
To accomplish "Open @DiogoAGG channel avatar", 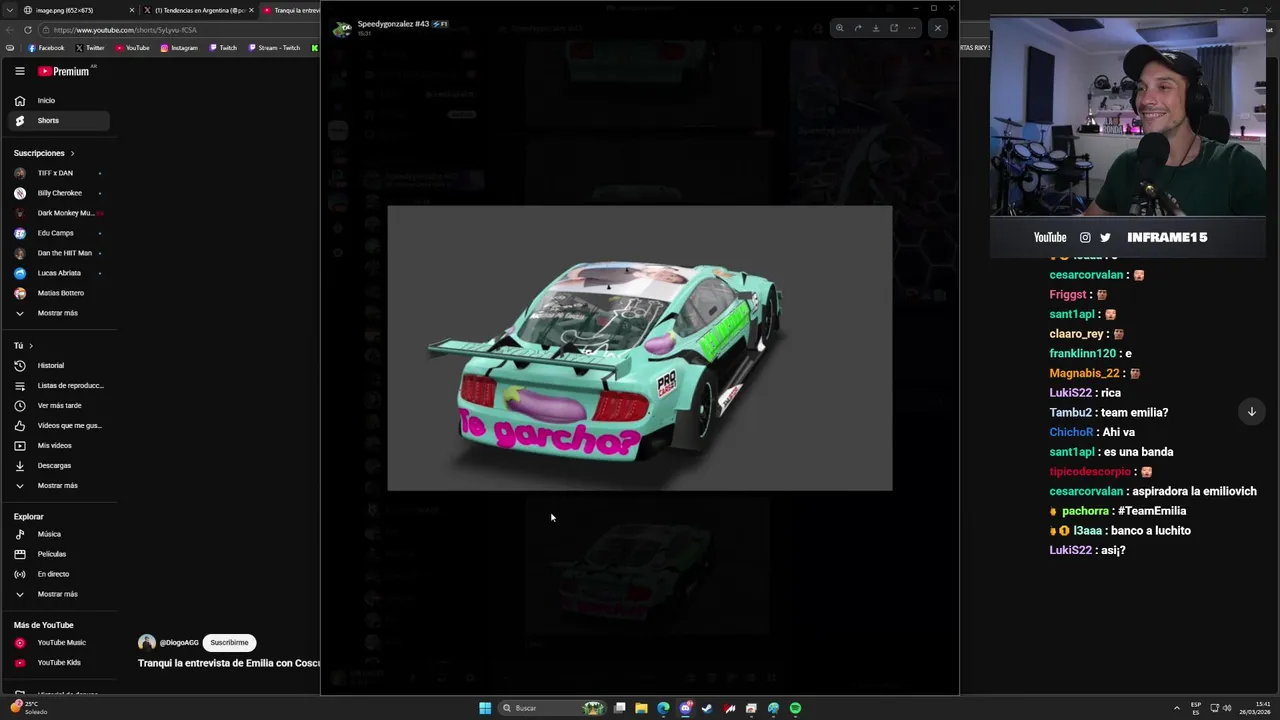I will (x=147, y=643).
